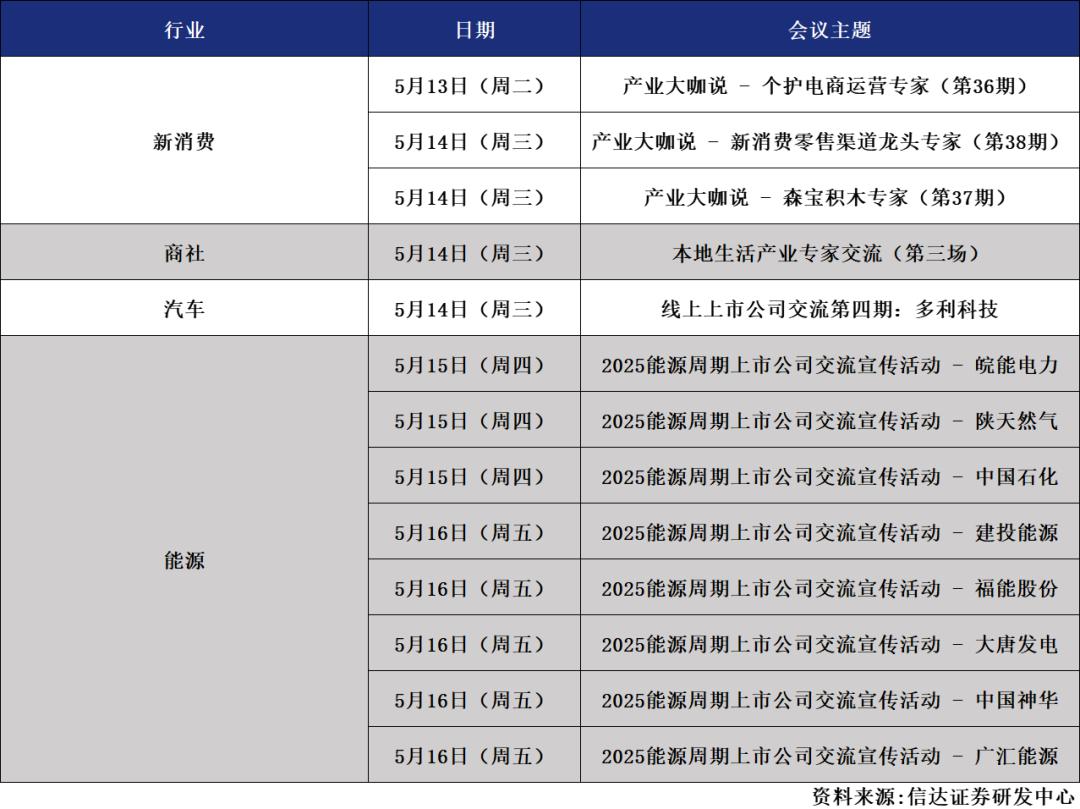This screenshot has height=809, width=1080.
Task: Select the 广汇能源 meeting topic cell
Action: coord(830,755)
